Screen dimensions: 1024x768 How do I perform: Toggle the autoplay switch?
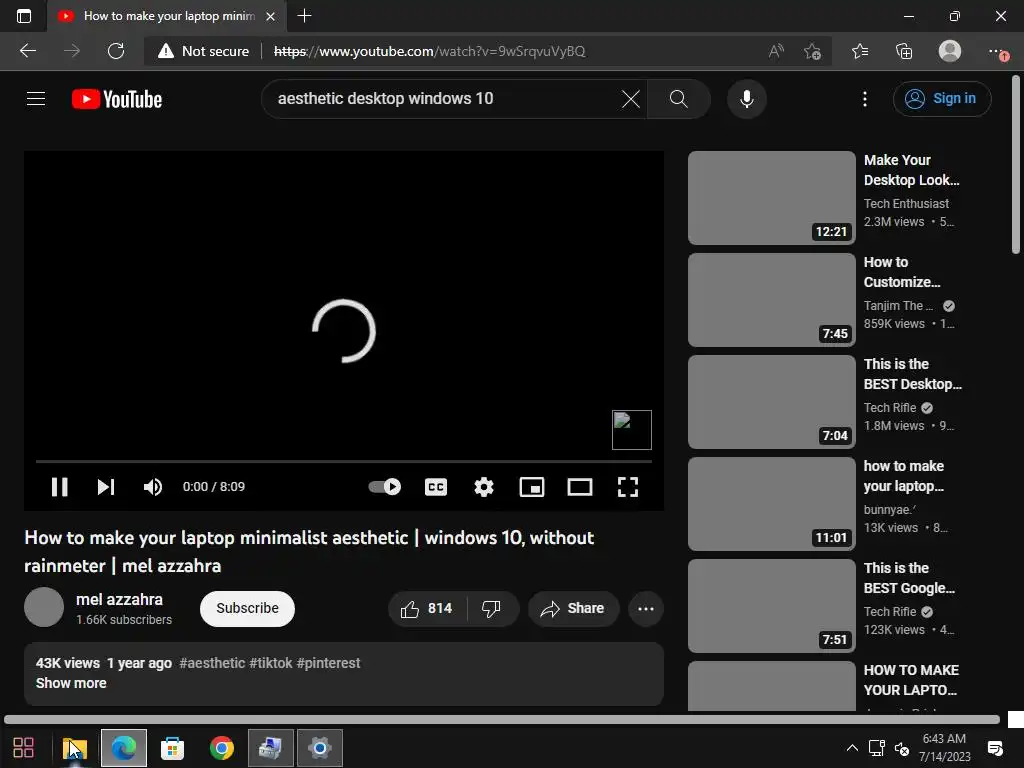(x=385, y=487)
